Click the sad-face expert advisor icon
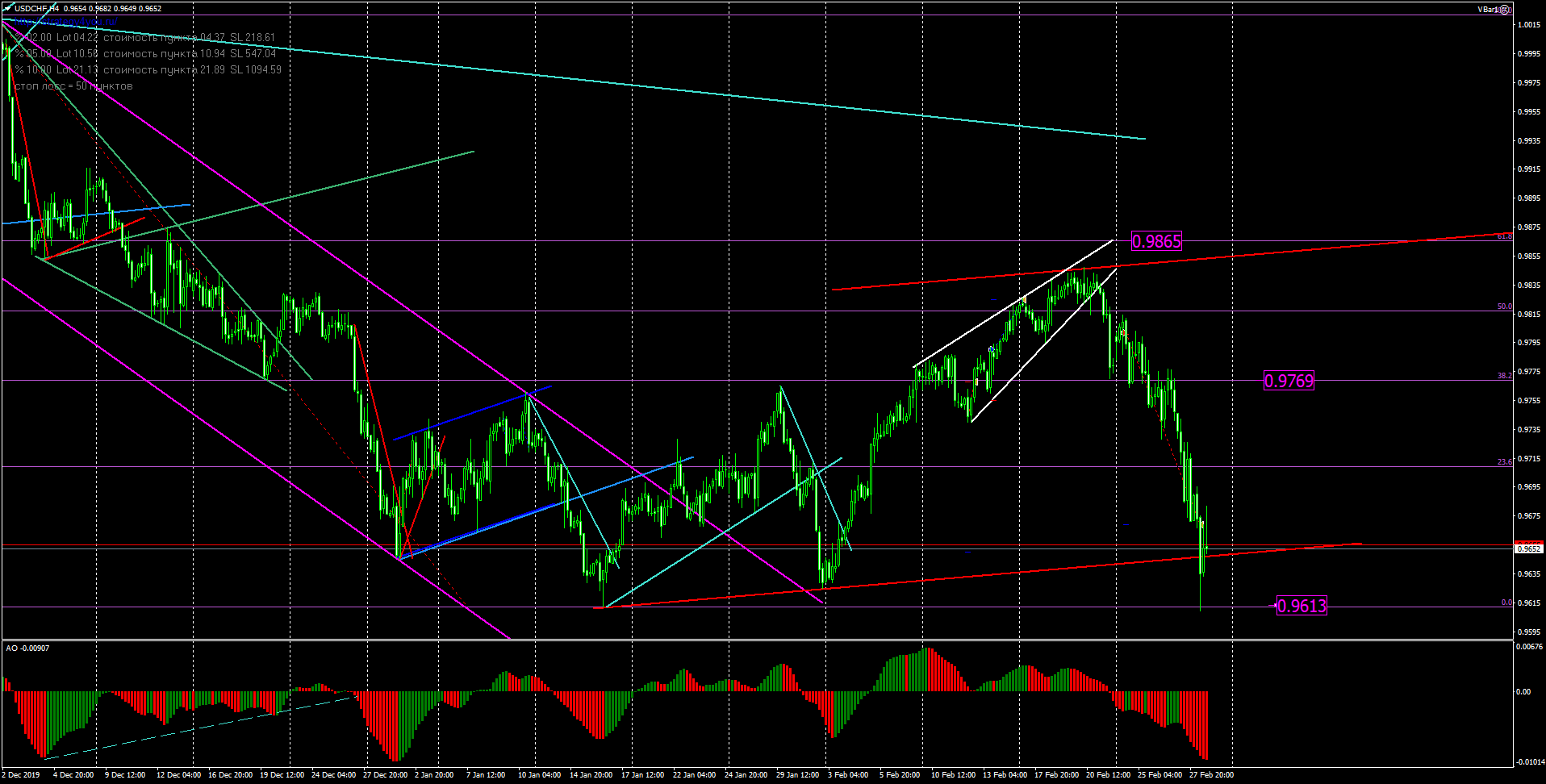This screenshot has width=1546, height=784. pos(1505,10)
